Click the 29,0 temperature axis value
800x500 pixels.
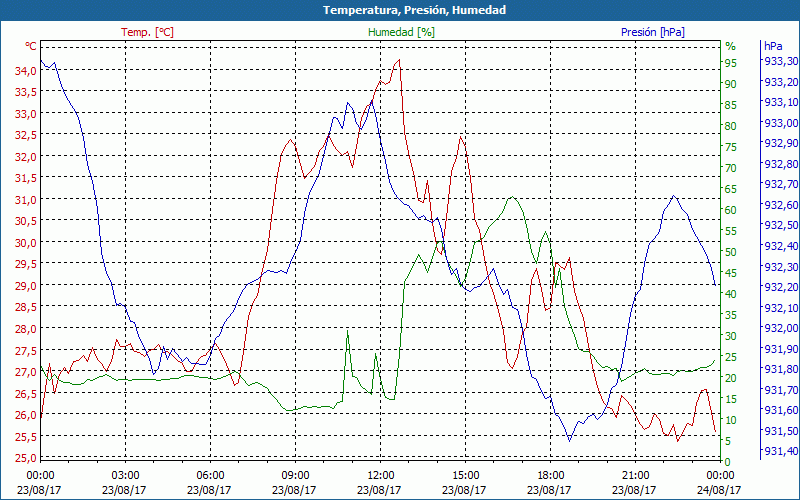26,286
